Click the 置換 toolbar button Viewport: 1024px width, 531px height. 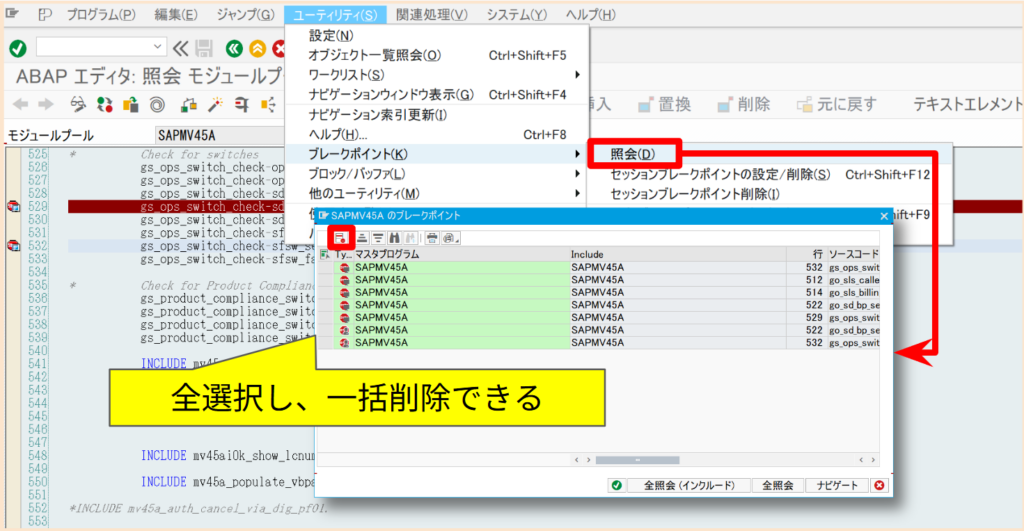tap(665, 105)
